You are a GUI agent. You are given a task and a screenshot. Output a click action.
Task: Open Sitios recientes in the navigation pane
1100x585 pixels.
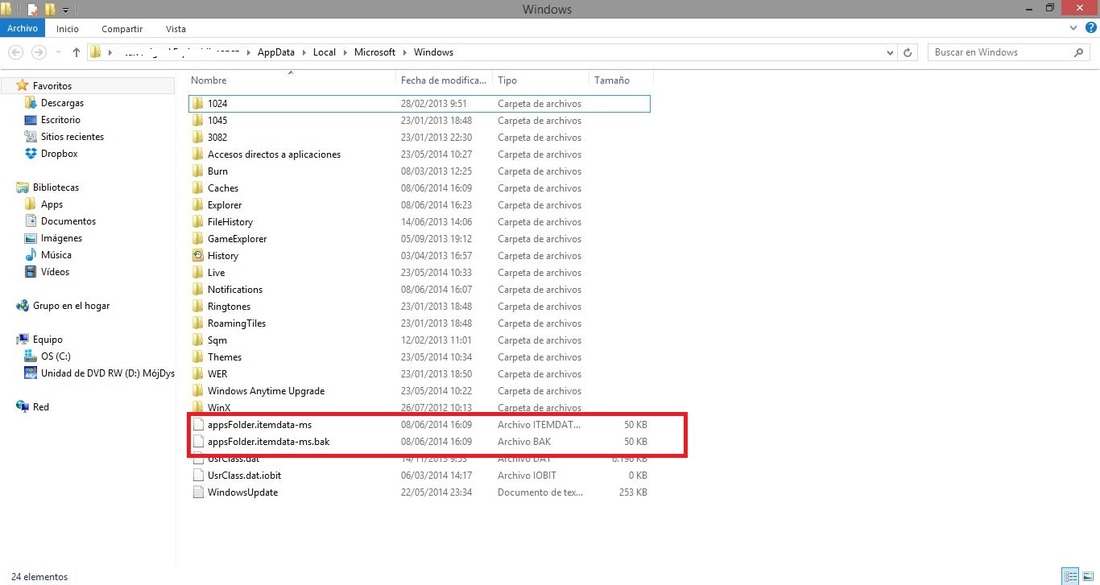point(72,137)
